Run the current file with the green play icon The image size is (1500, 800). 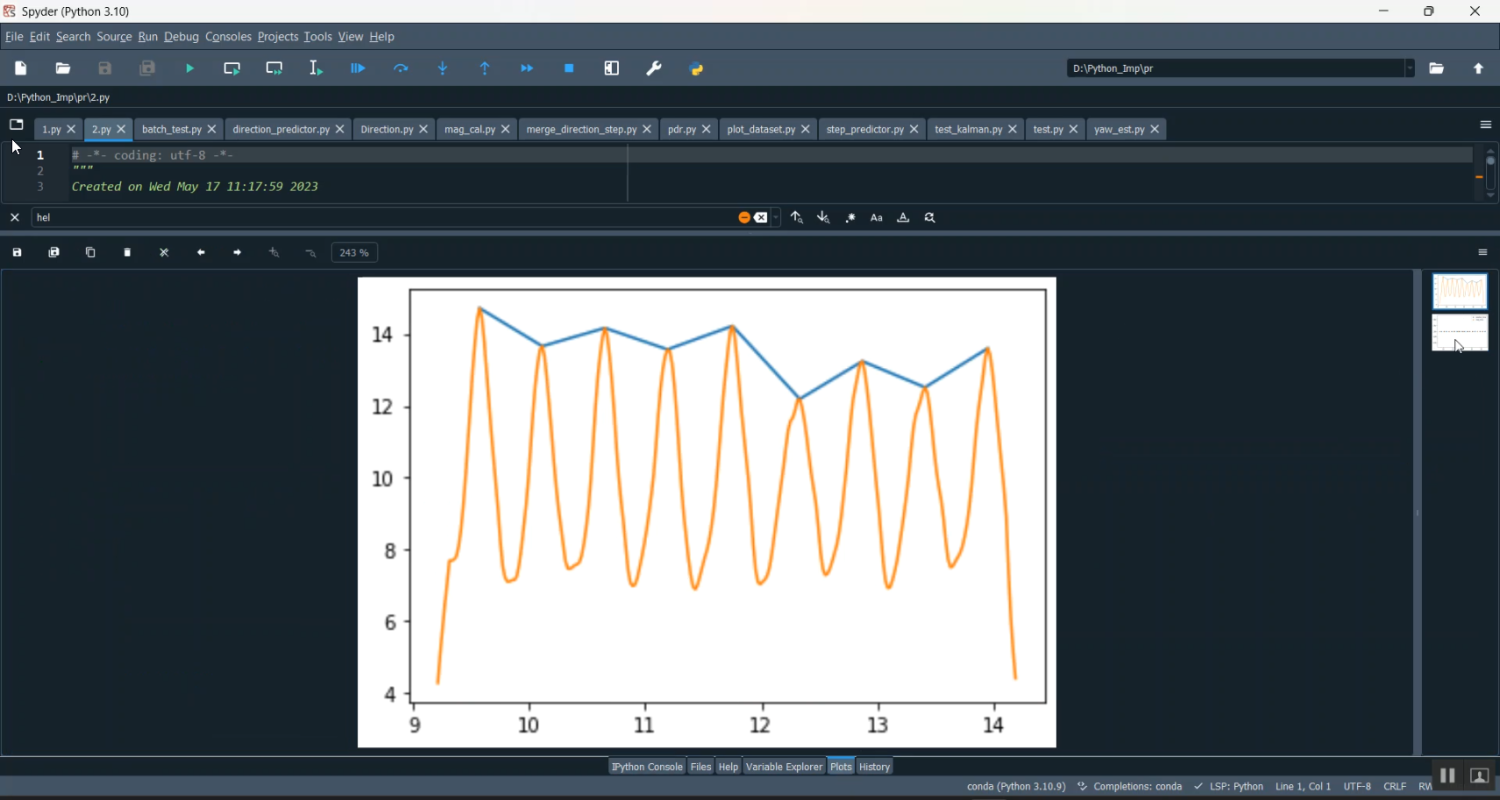tap(190, 69)
